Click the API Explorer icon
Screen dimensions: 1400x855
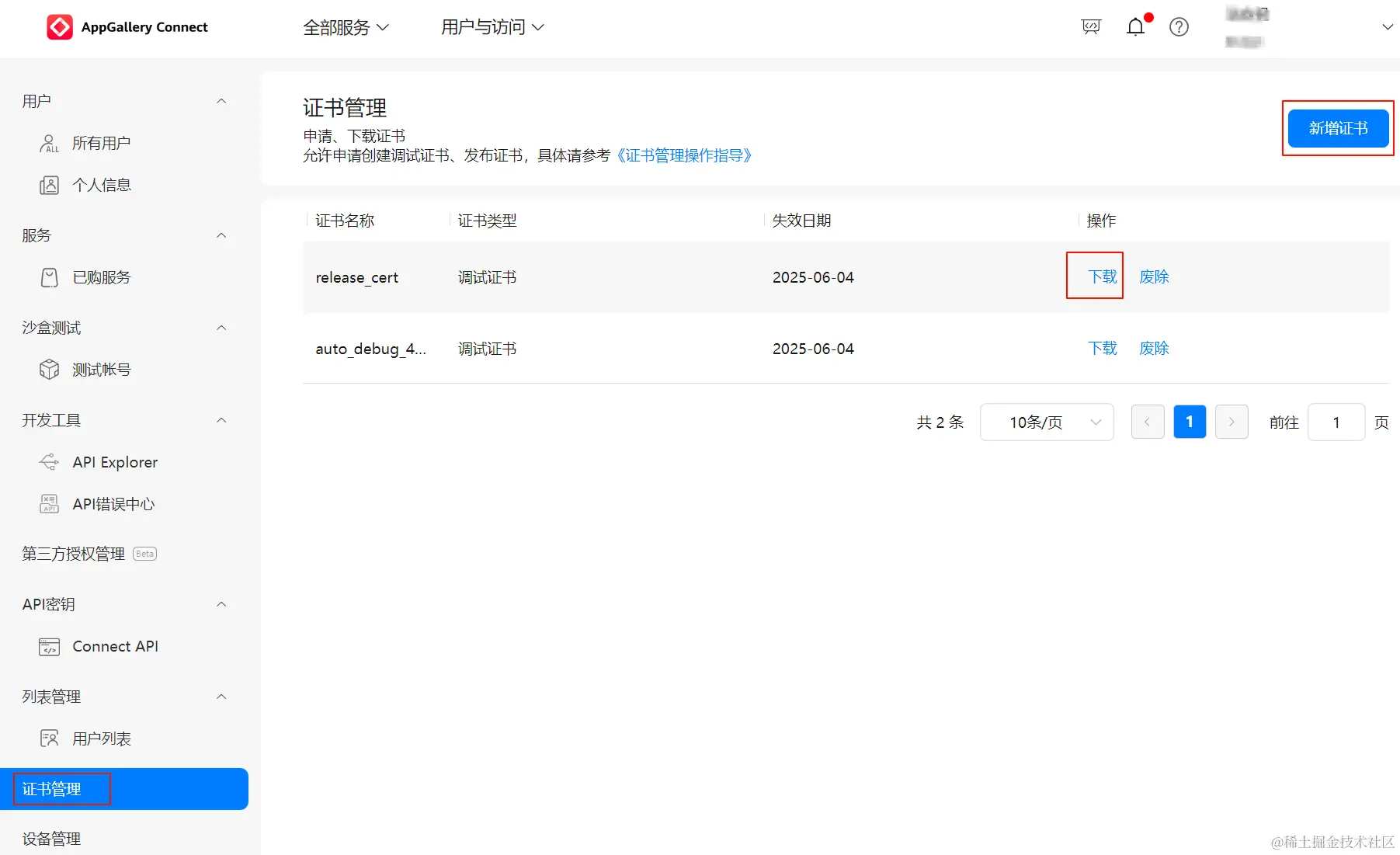click(49, 462)
